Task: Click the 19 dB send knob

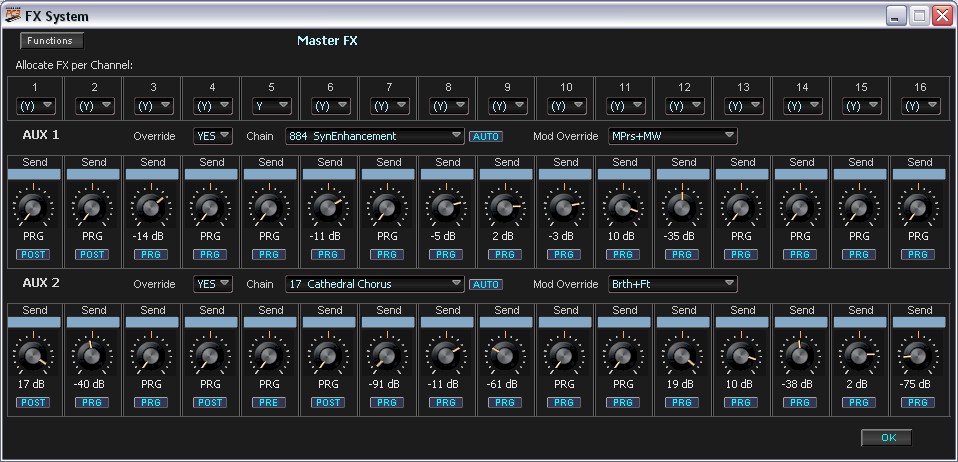Action: point(683,355)
